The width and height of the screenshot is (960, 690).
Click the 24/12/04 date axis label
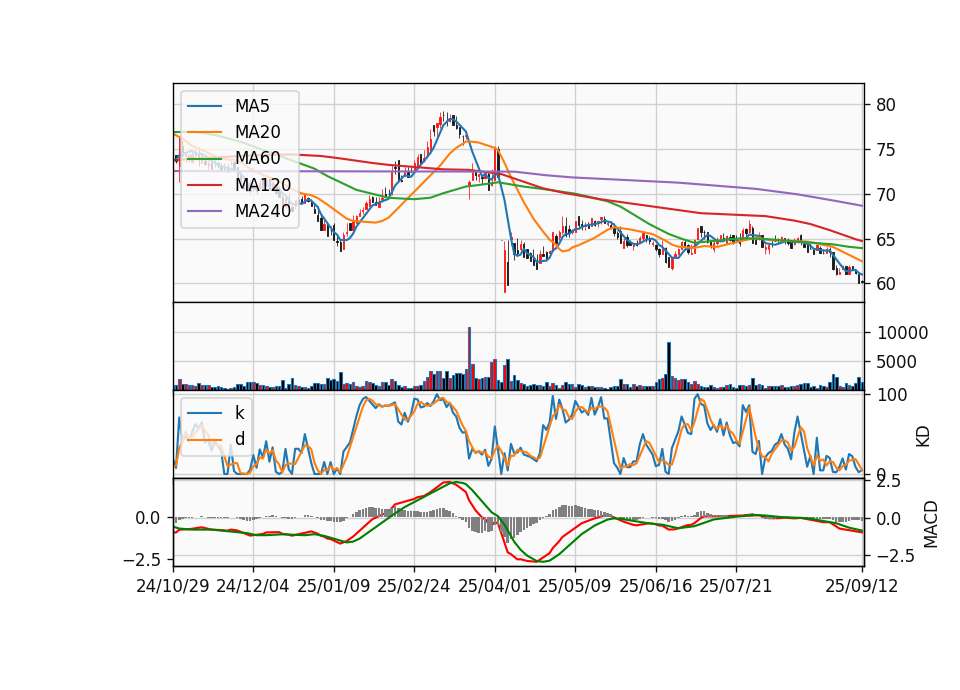pos(253,586)
